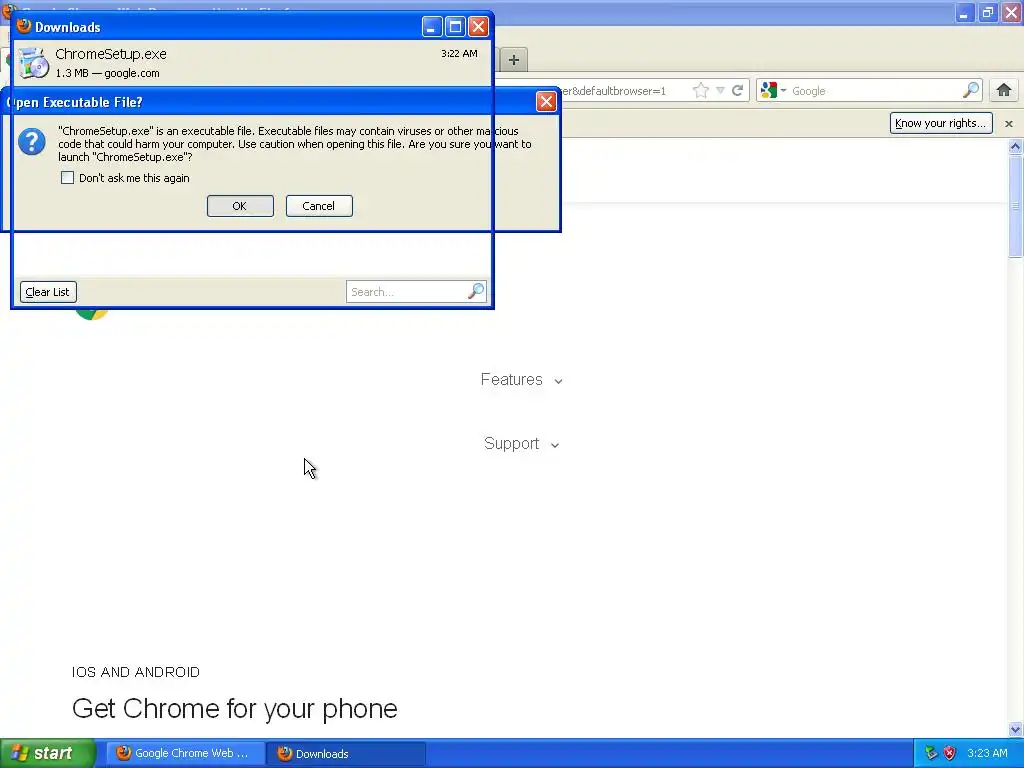1024x768 pixels.
Task: Click the '1.3 MB — google.com' download details
Action: click(108, 73)
